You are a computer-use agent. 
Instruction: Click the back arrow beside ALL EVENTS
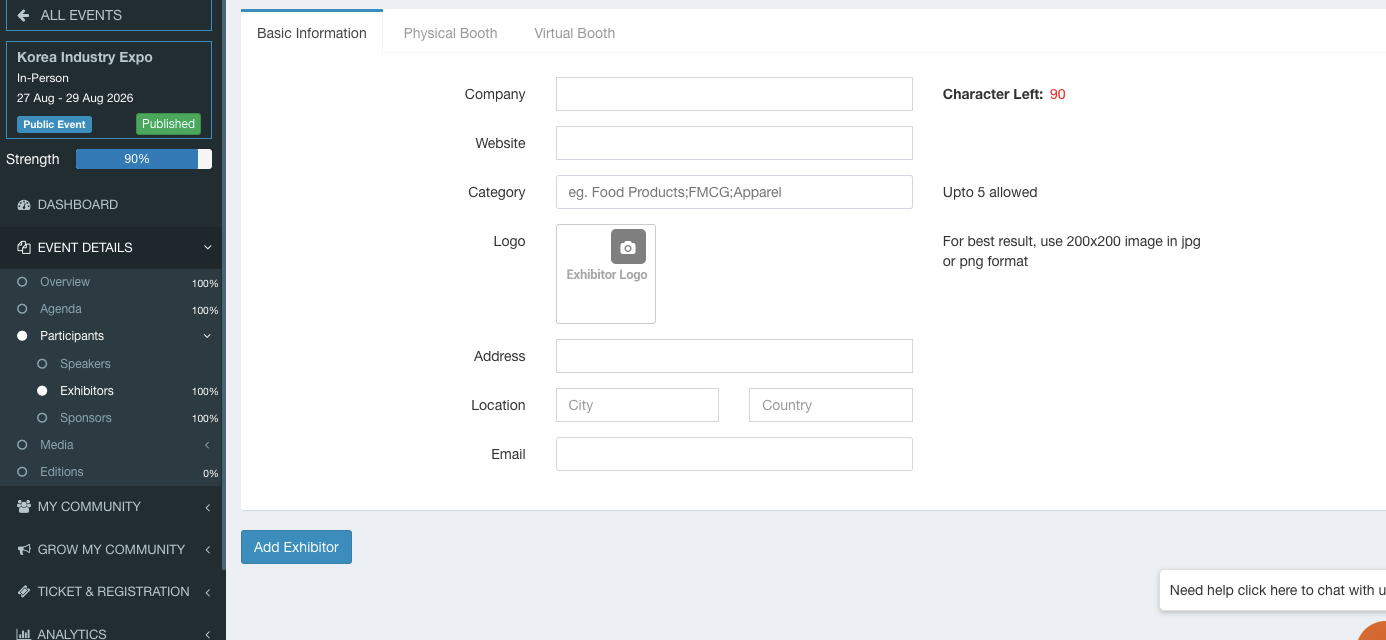[23, 15]
